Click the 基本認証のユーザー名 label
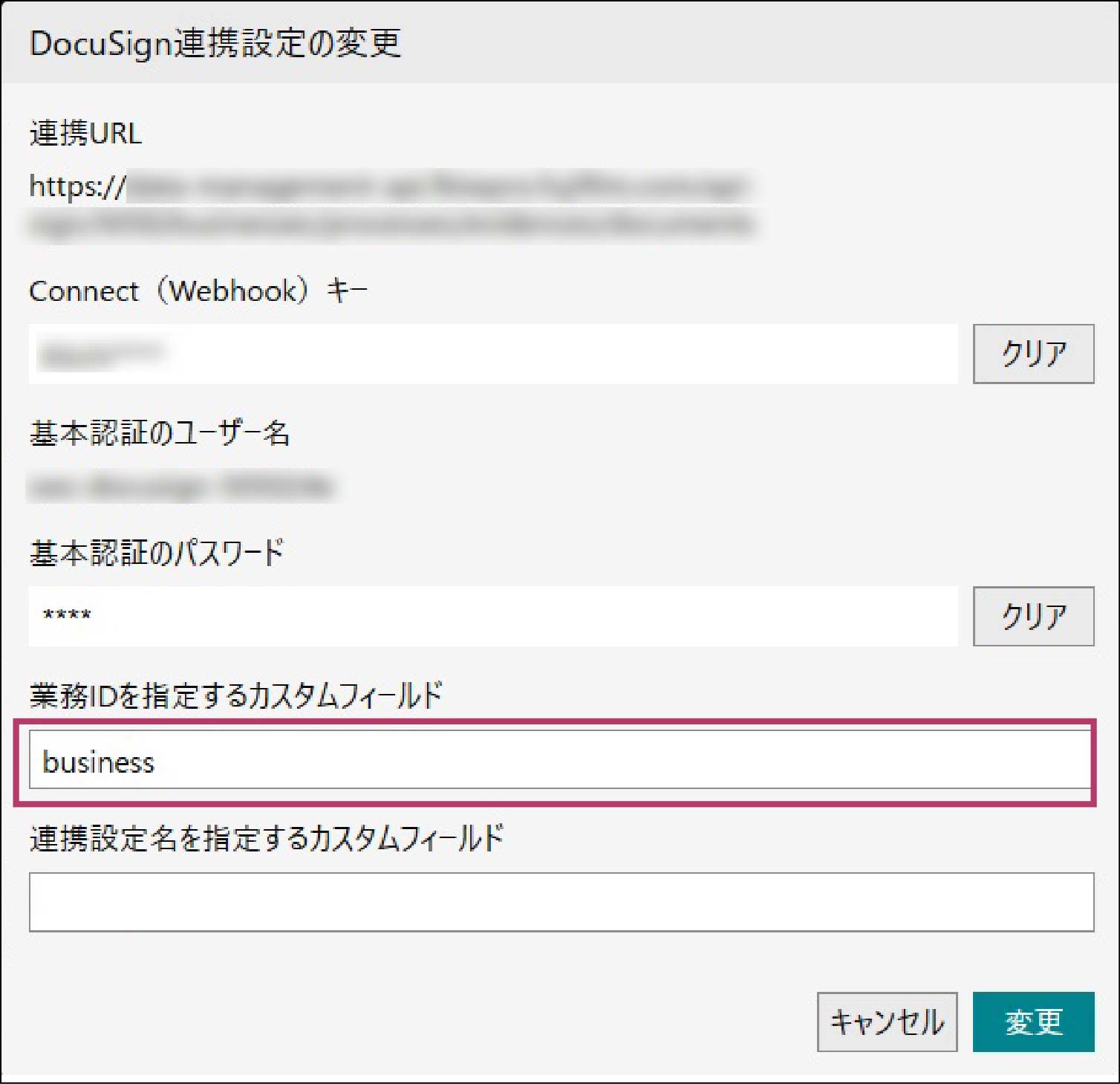1120x1084 pixels. 160,433
